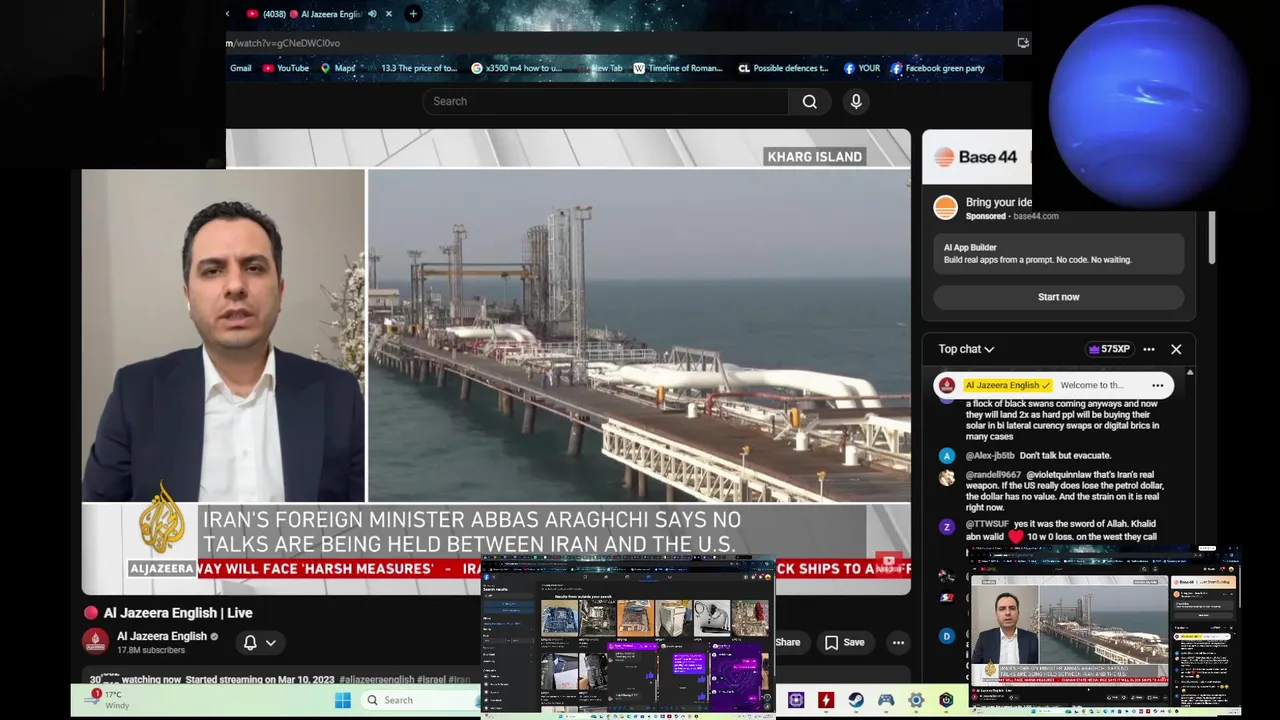Focus the YouTube search field
Screen dimensions: 1280x720
pyautogui.click(x=606, y=101)
